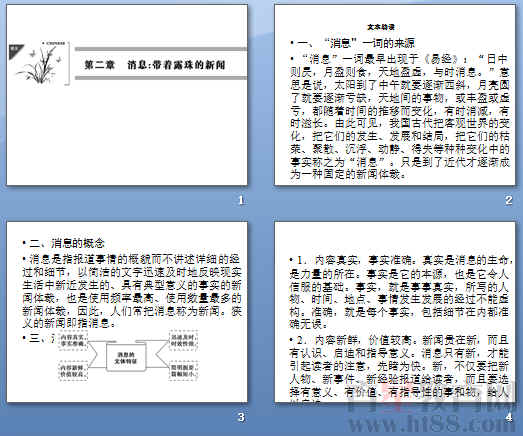The height and width of the screenshot is (436, 523).
Task: Click slide number 2 label
Action: coord(508,200)
